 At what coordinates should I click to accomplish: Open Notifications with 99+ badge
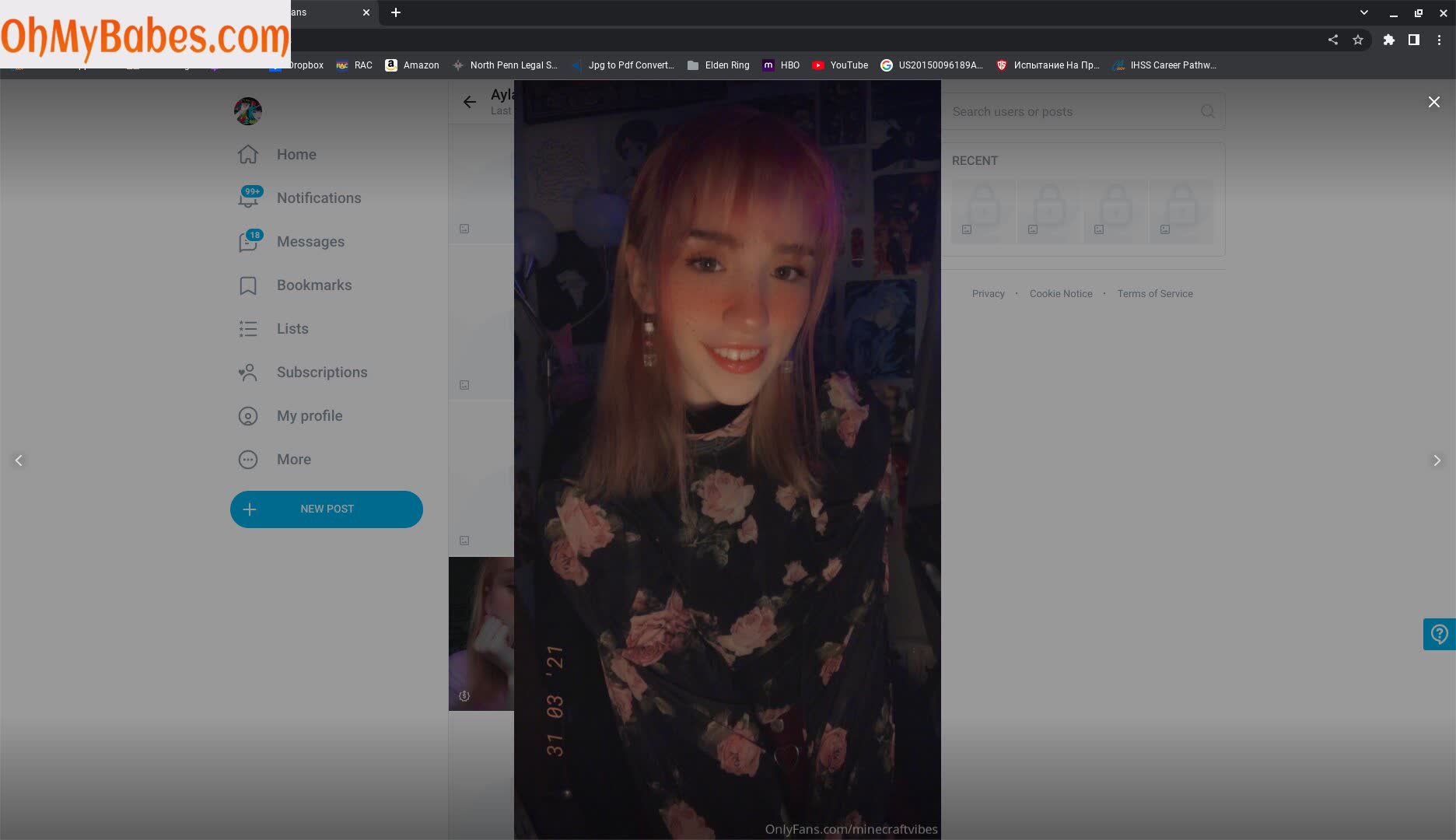(x=299, y=198)
